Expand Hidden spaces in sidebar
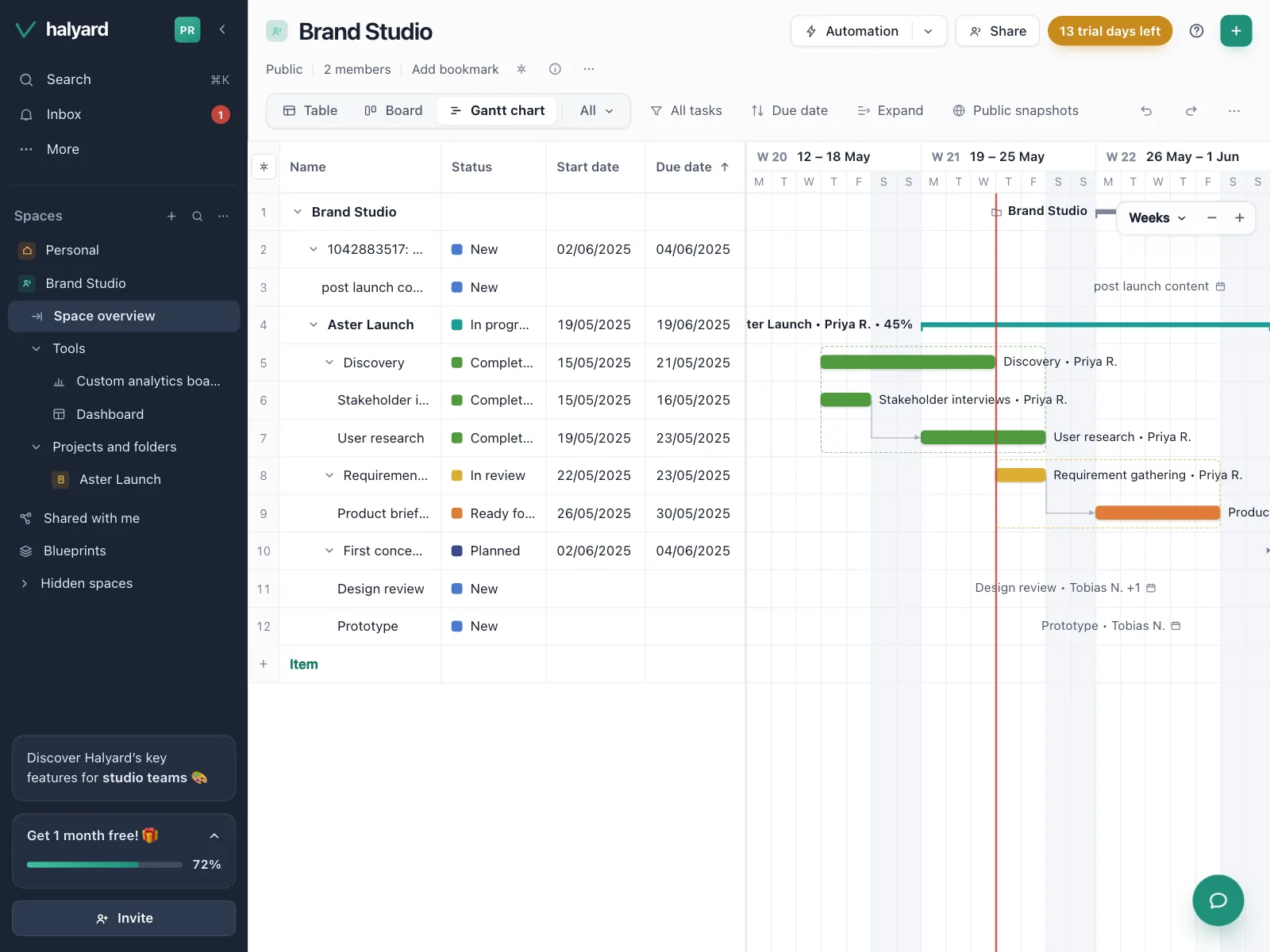Screen dimensions: 1270x952 [24, 583]
